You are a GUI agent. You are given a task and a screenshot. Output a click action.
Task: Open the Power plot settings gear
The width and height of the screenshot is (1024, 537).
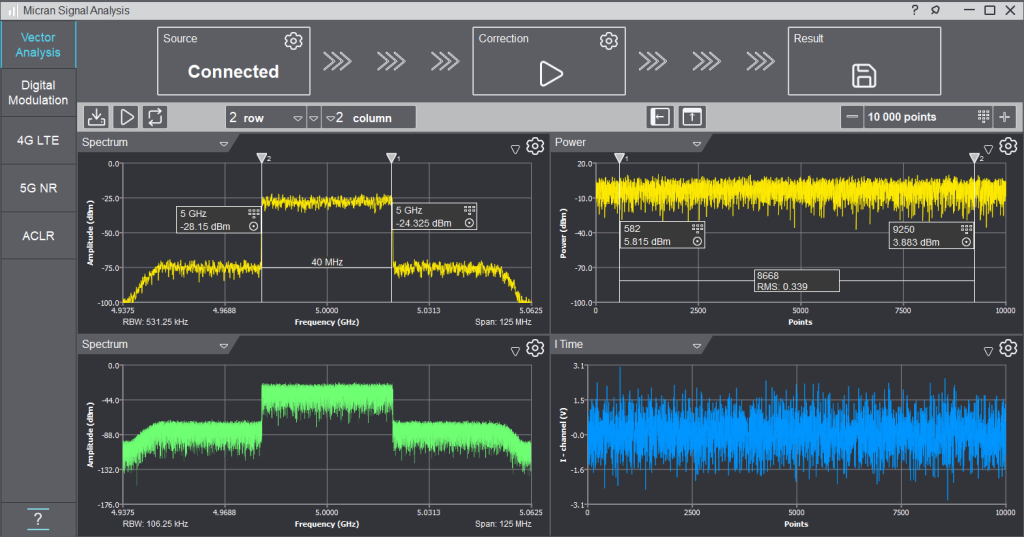(1008, 147)
